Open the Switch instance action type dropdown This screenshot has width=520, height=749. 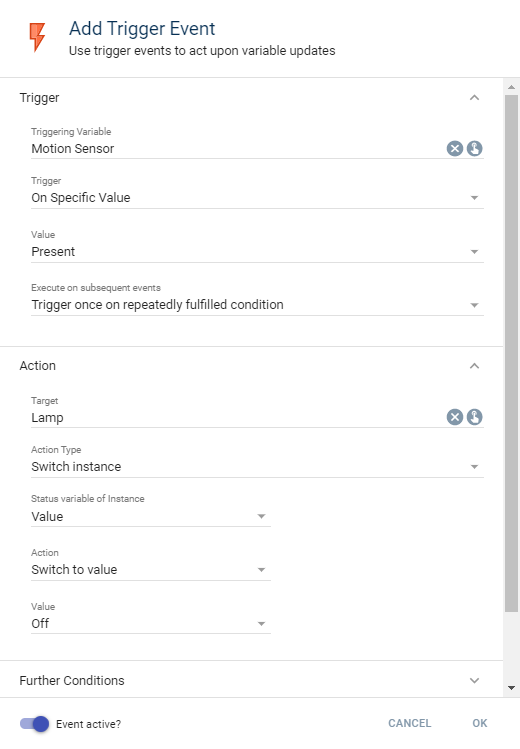[x=257, y=467]
